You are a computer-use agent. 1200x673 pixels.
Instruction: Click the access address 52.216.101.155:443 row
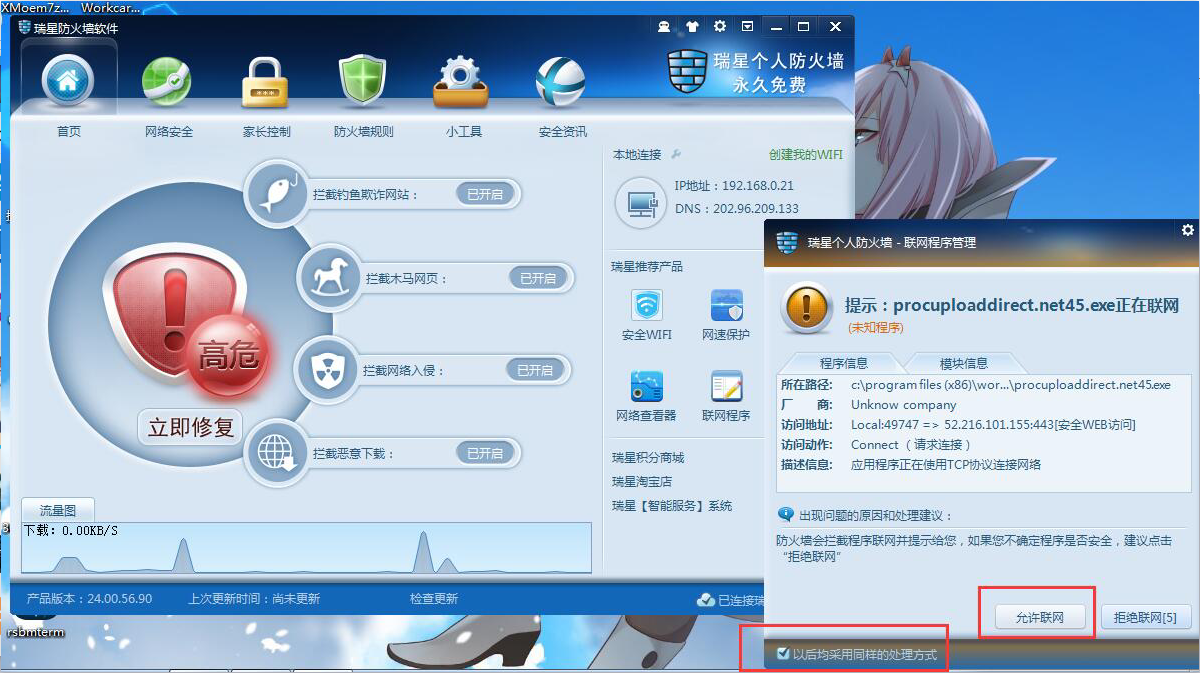(x=958, y=425)
